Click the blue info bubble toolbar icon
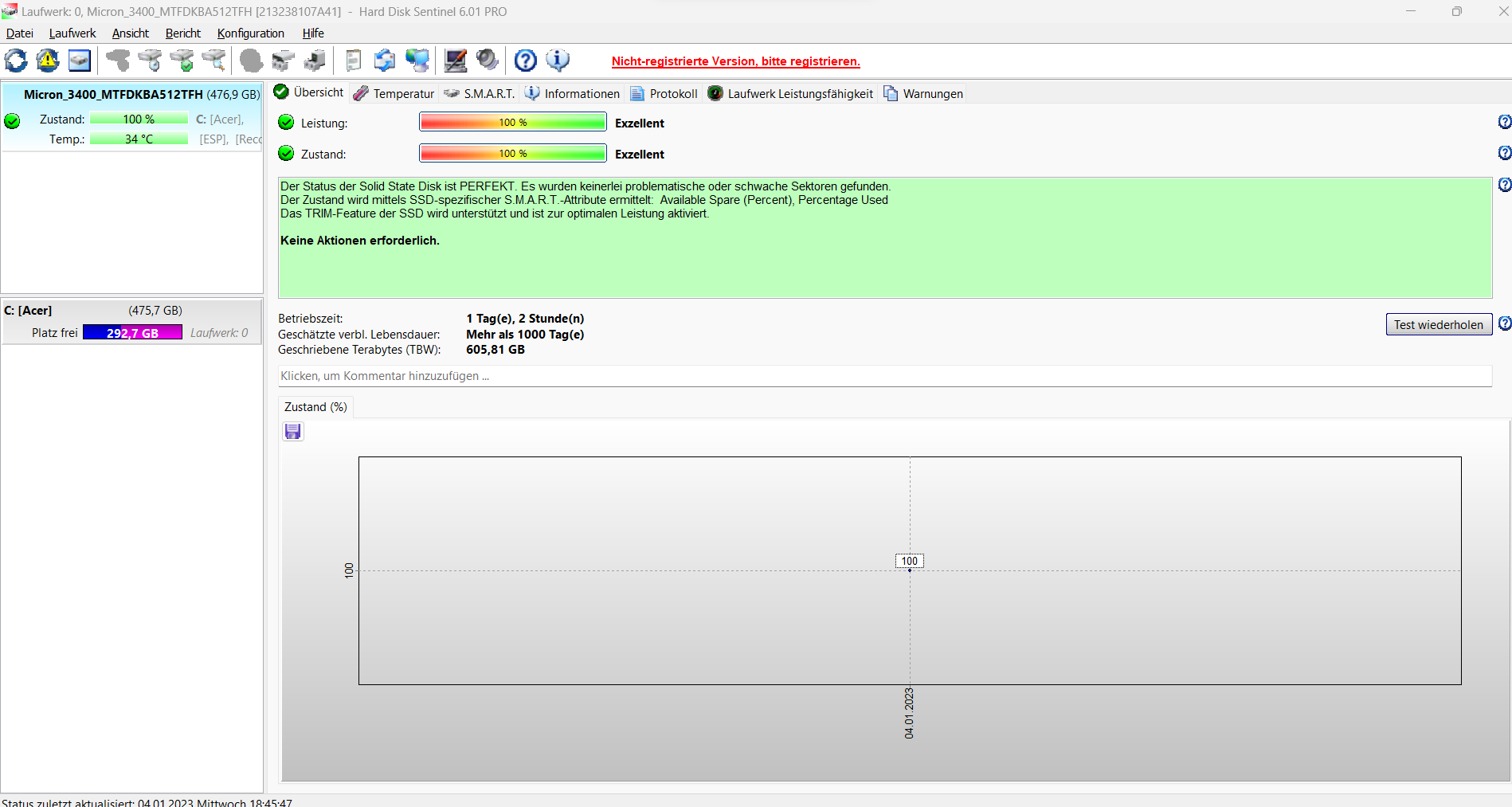 [558, 61]
